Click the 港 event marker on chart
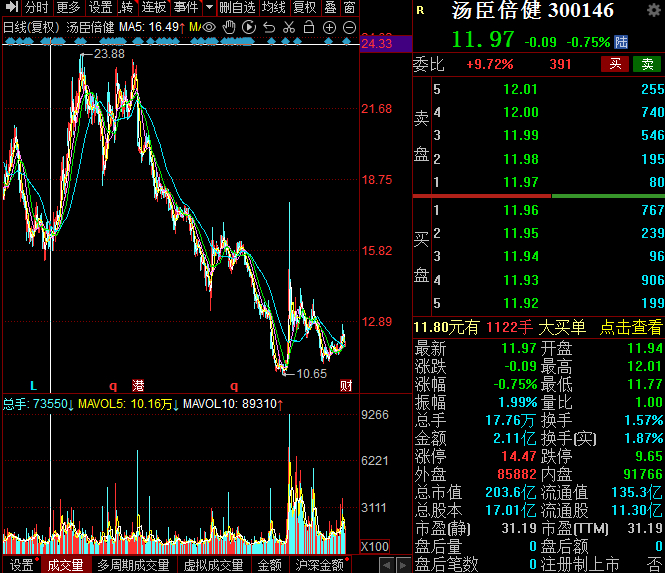This screenshot has height=573, width=665. 138,386
